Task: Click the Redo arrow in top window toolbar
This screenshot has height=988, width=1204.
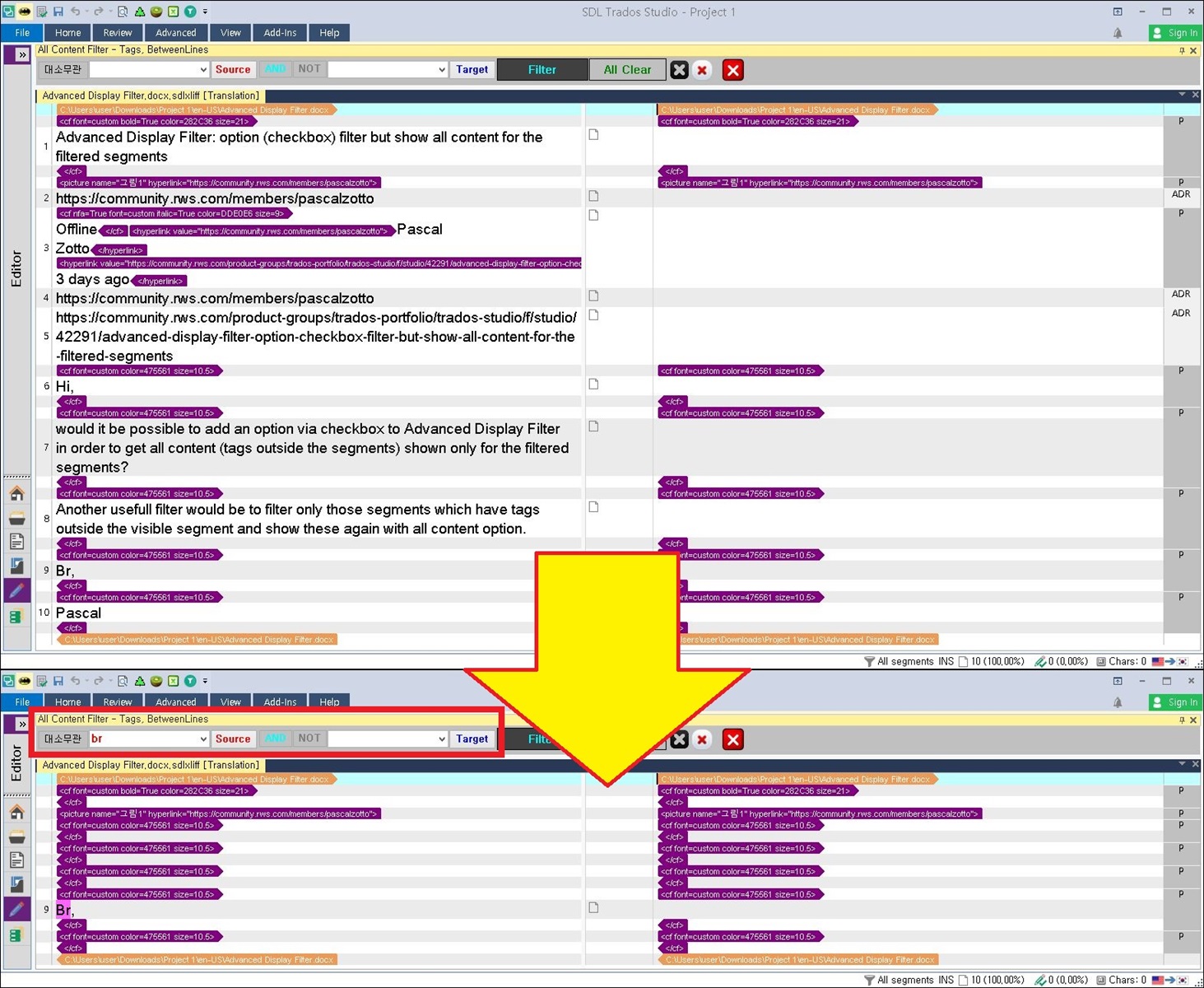Action: [x=99, y=12]
